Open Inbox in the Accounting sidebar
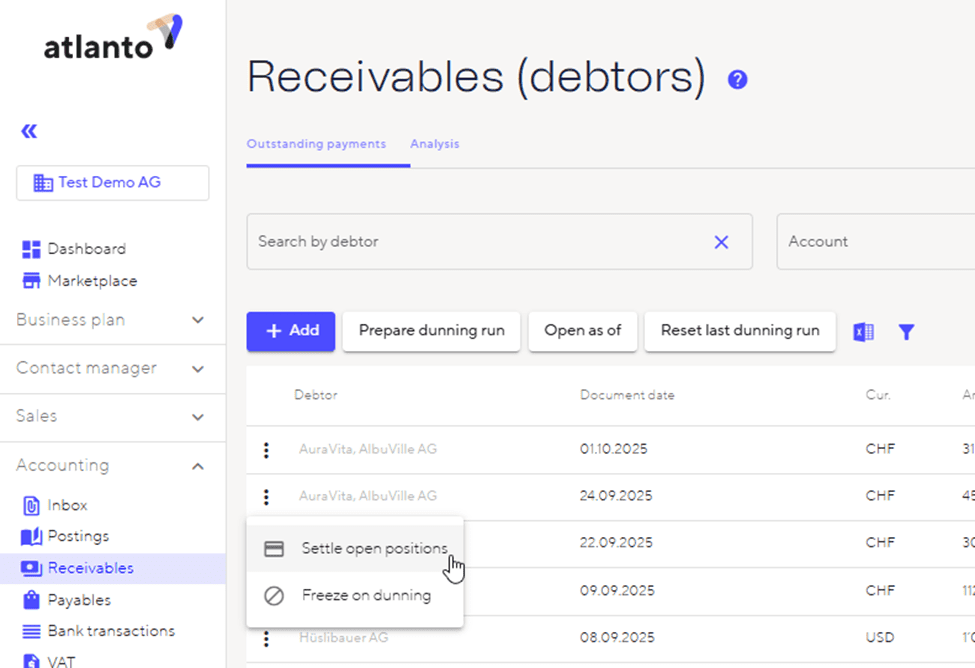 (x=67, y=505)
